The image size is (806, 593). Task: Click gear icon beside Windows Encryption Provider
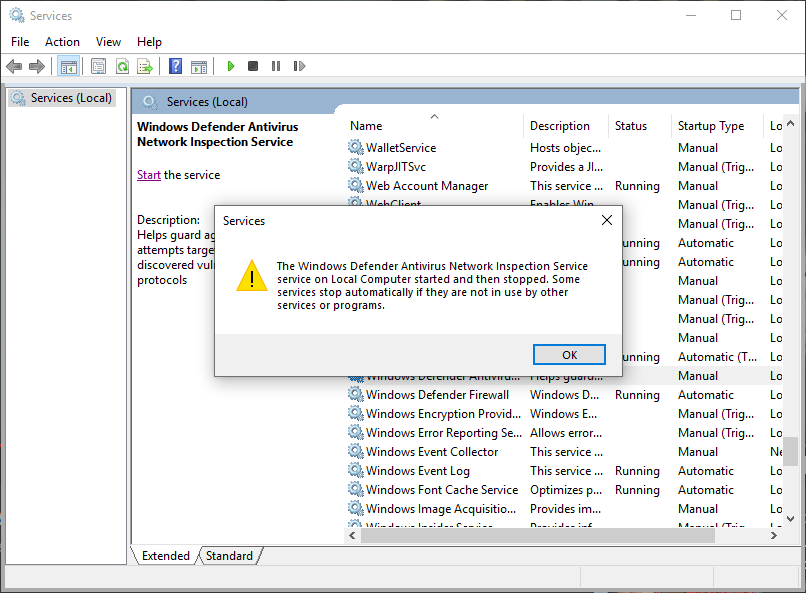(x=356, y=414)
